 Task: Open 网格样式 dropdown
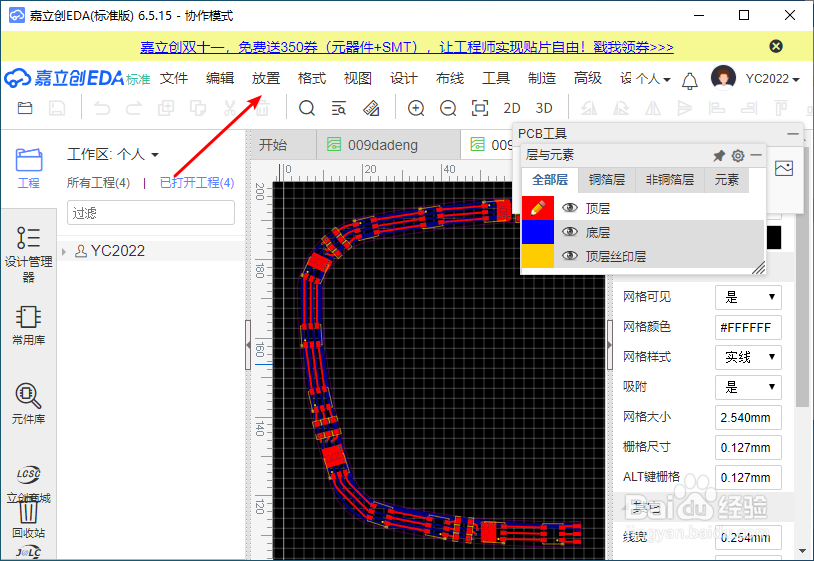[x=748, y=357]
